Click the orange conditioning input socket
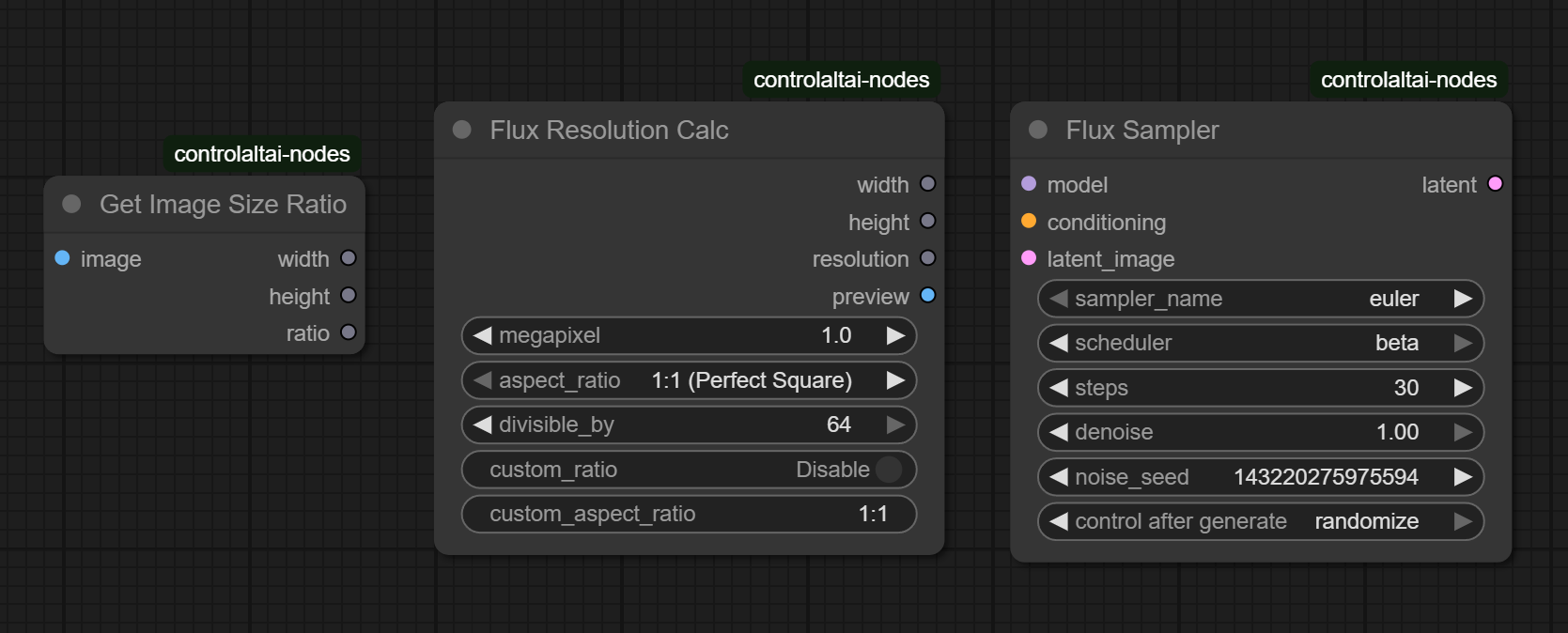This screenshot has width=1568, height=633. click(1029, 222)
